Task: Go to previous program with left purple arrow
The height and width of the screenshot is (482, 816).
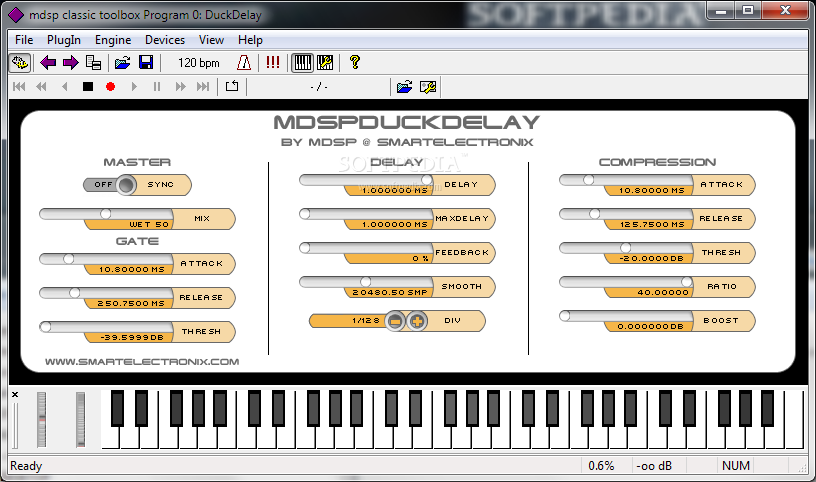Action: point(48,63)
